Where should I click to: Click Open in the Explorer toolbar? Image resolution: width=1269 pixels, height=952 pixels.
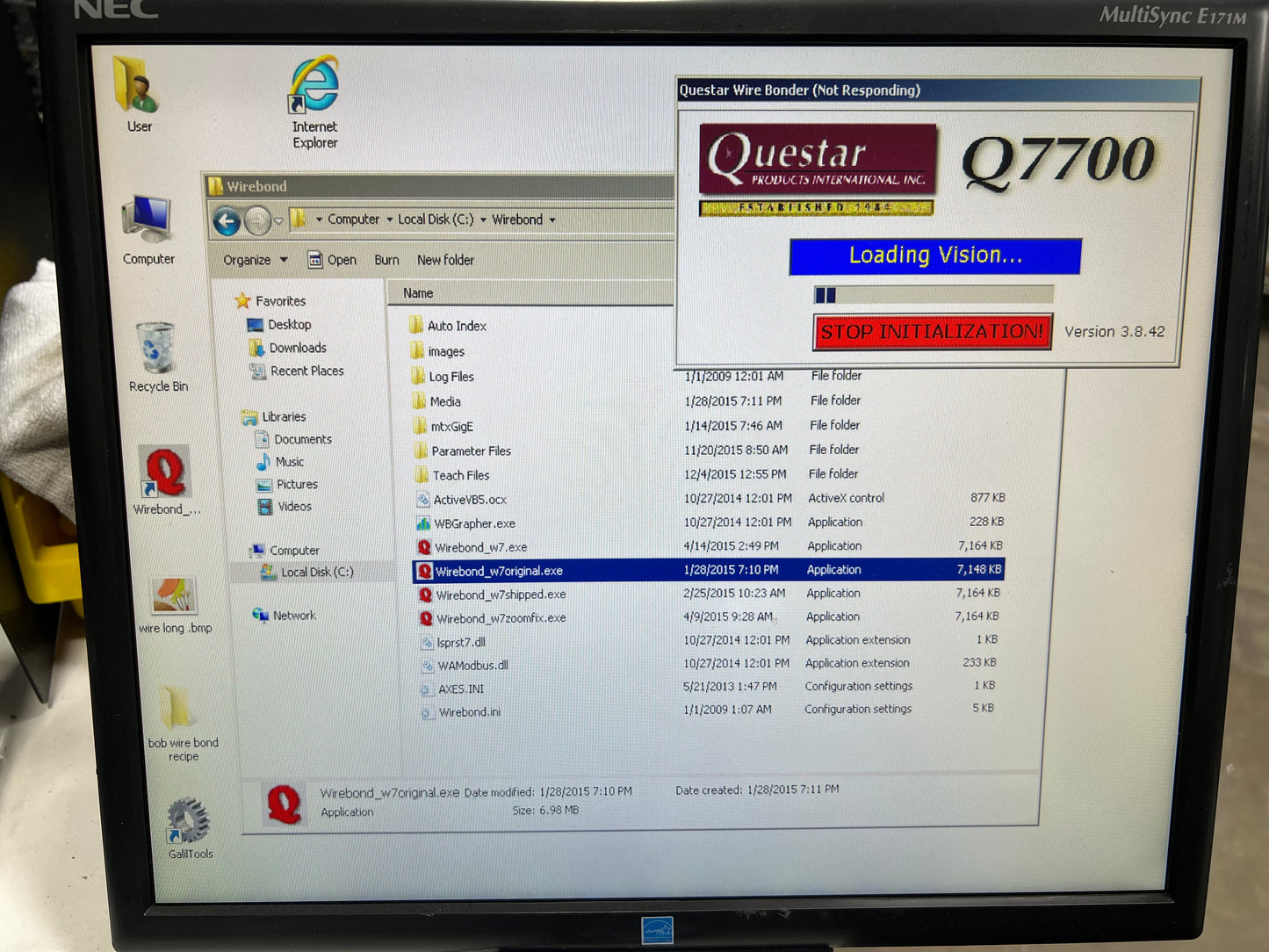[x=332, y=260]
